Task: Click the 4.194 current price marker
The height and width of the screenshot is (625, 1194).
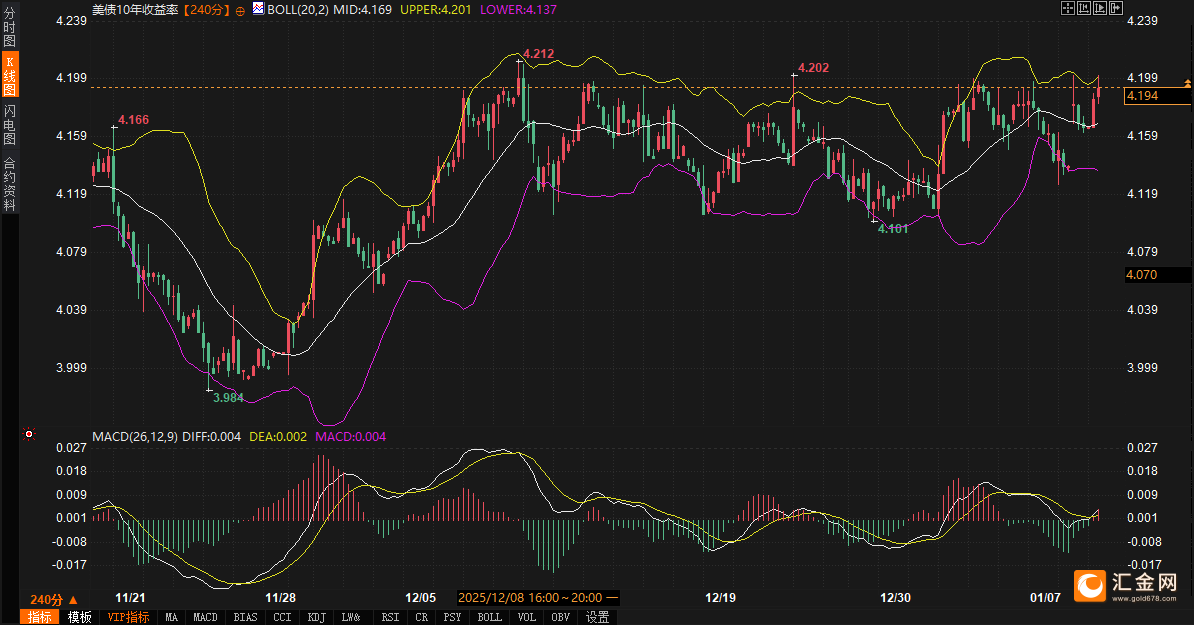Action: click(1142, 96)
